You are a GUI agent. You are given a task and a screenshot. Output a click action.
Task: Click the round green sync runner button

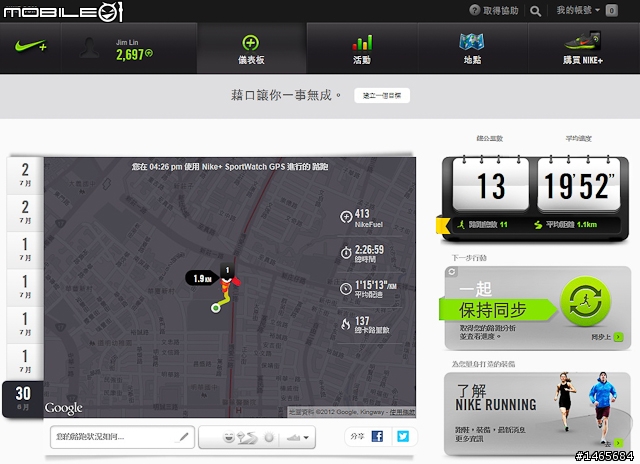pyautogui.click(x=585, y=301)
